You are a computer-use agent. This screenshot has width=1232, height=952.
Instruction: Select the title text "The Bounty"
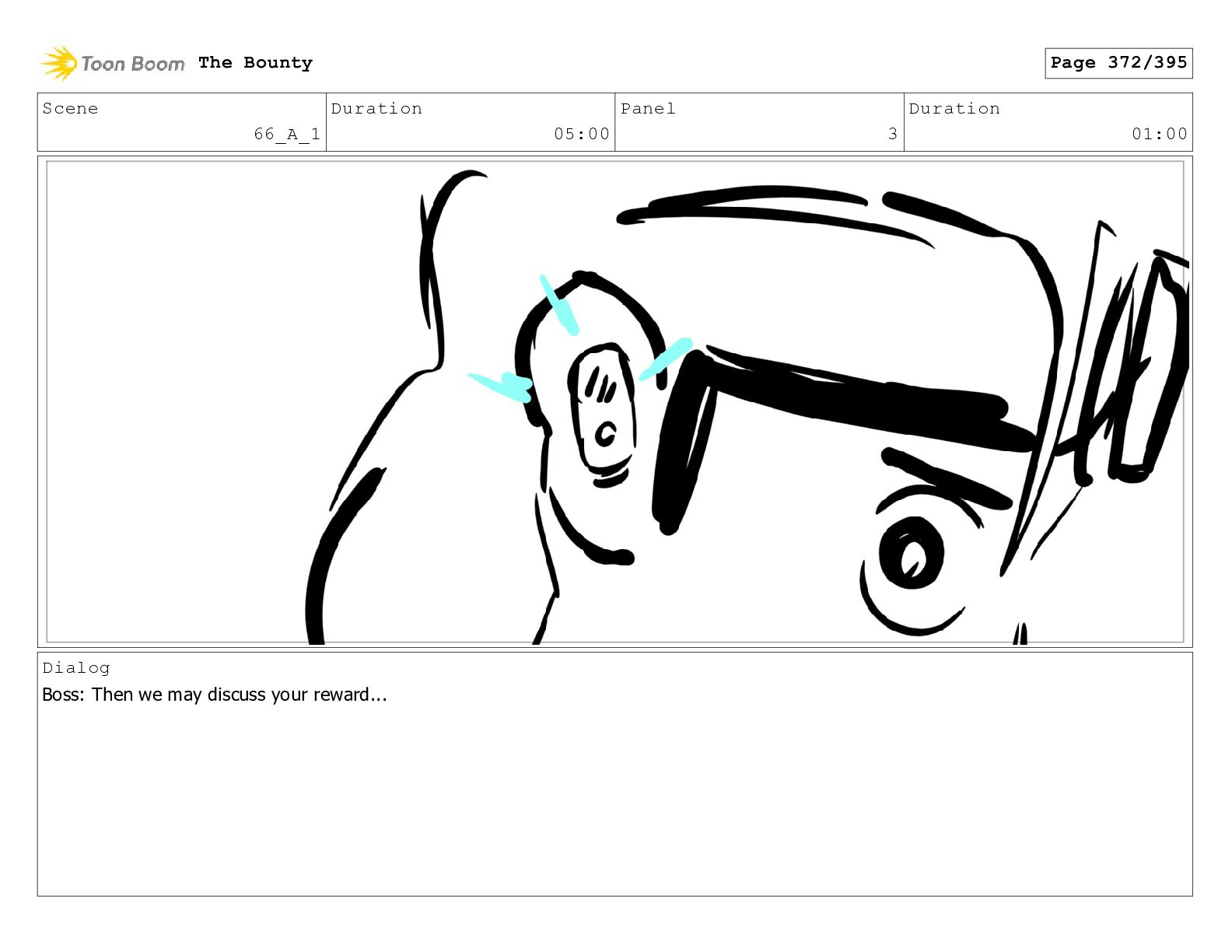[255, 62]
